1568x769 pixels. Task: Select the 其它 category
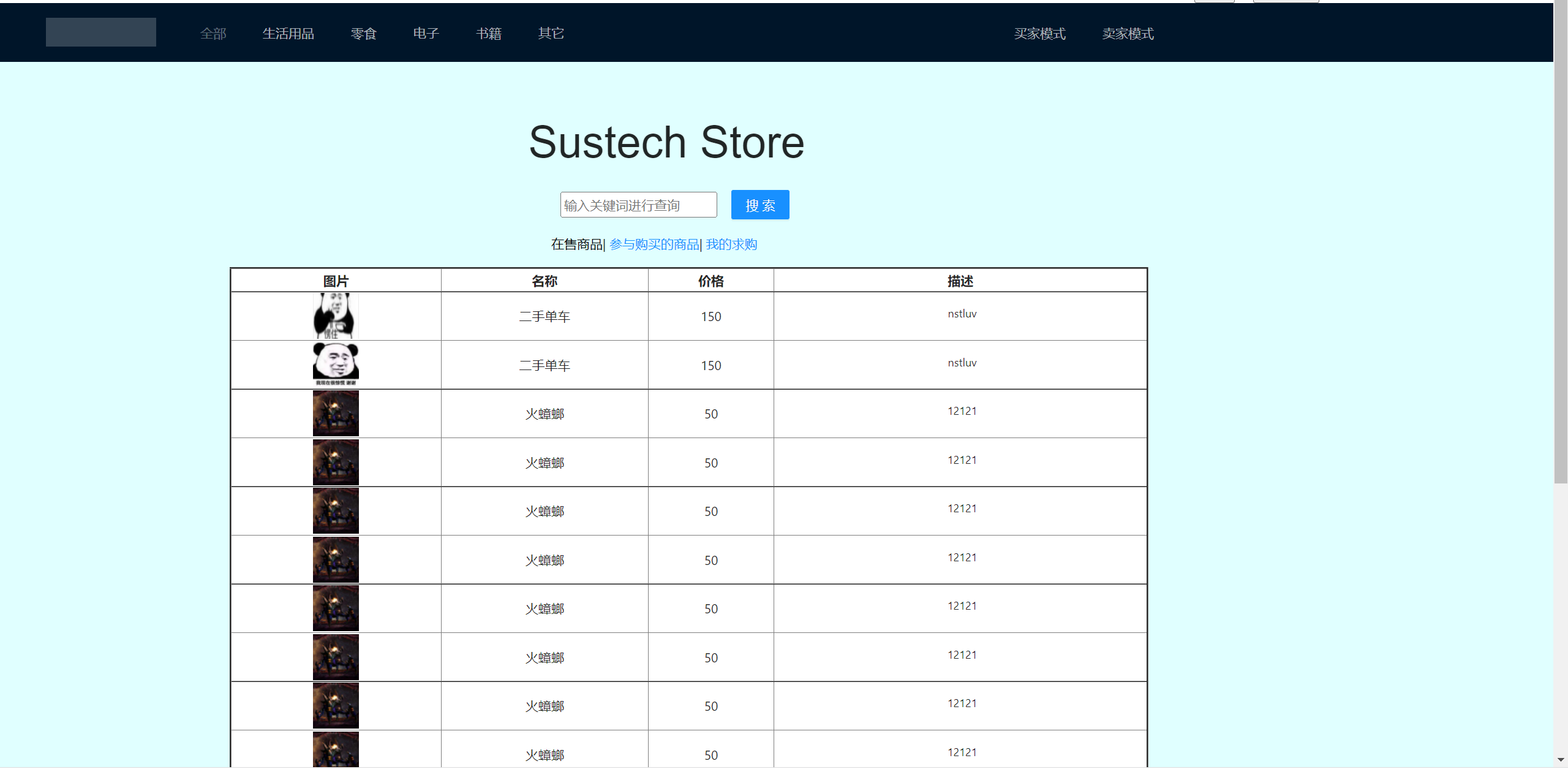[x=551, y=34]
